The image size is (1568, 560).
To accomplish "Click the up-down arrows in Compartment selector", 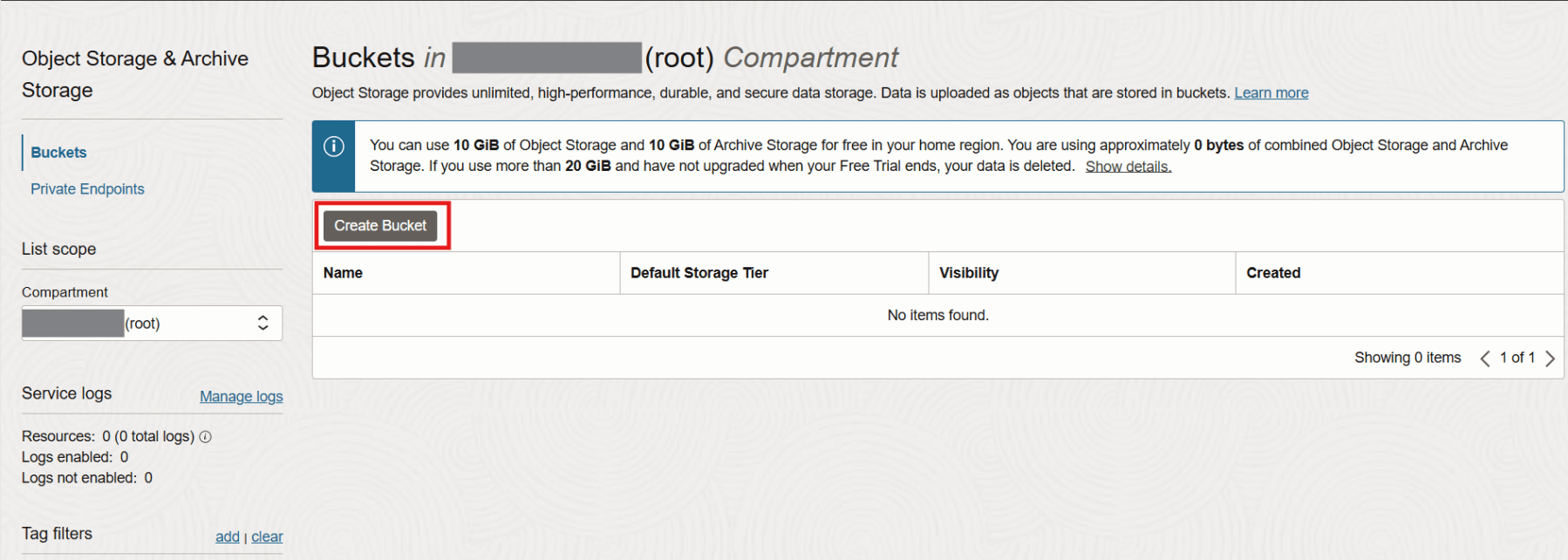I will pos(262,324).
